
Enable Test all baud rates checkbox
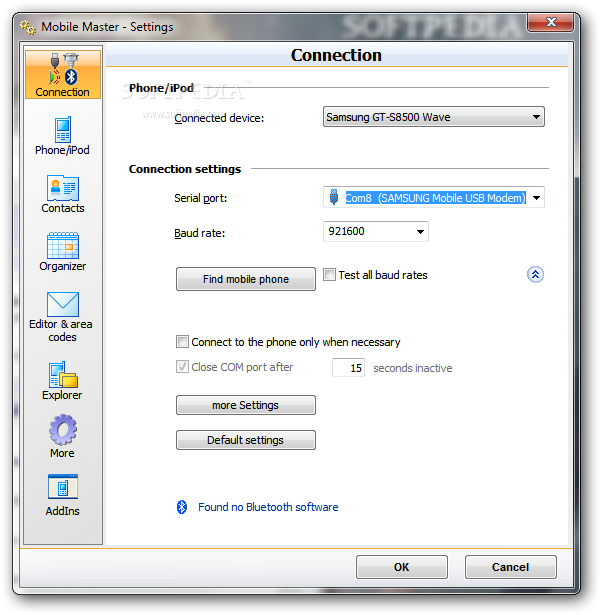329,275
